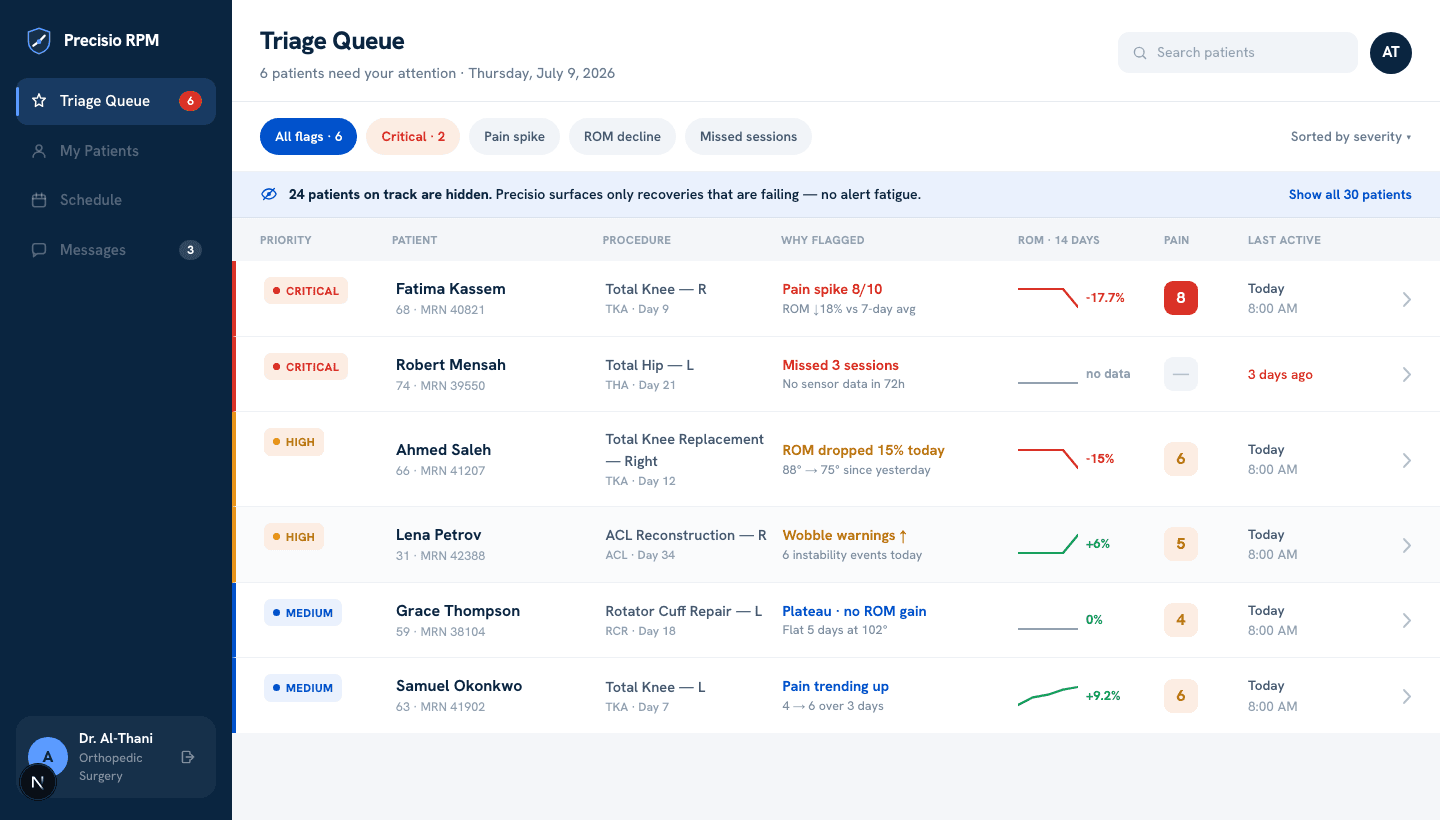Open patient Grace Thompson
The height and width of the screenshot is (820, 1440).
(x=458, y=611)
